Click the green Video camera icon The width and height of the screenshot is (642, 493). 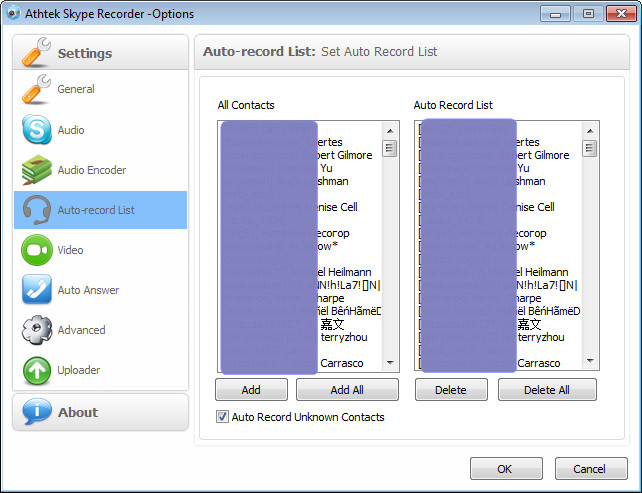pyautogui.click(x=37, y=250)
